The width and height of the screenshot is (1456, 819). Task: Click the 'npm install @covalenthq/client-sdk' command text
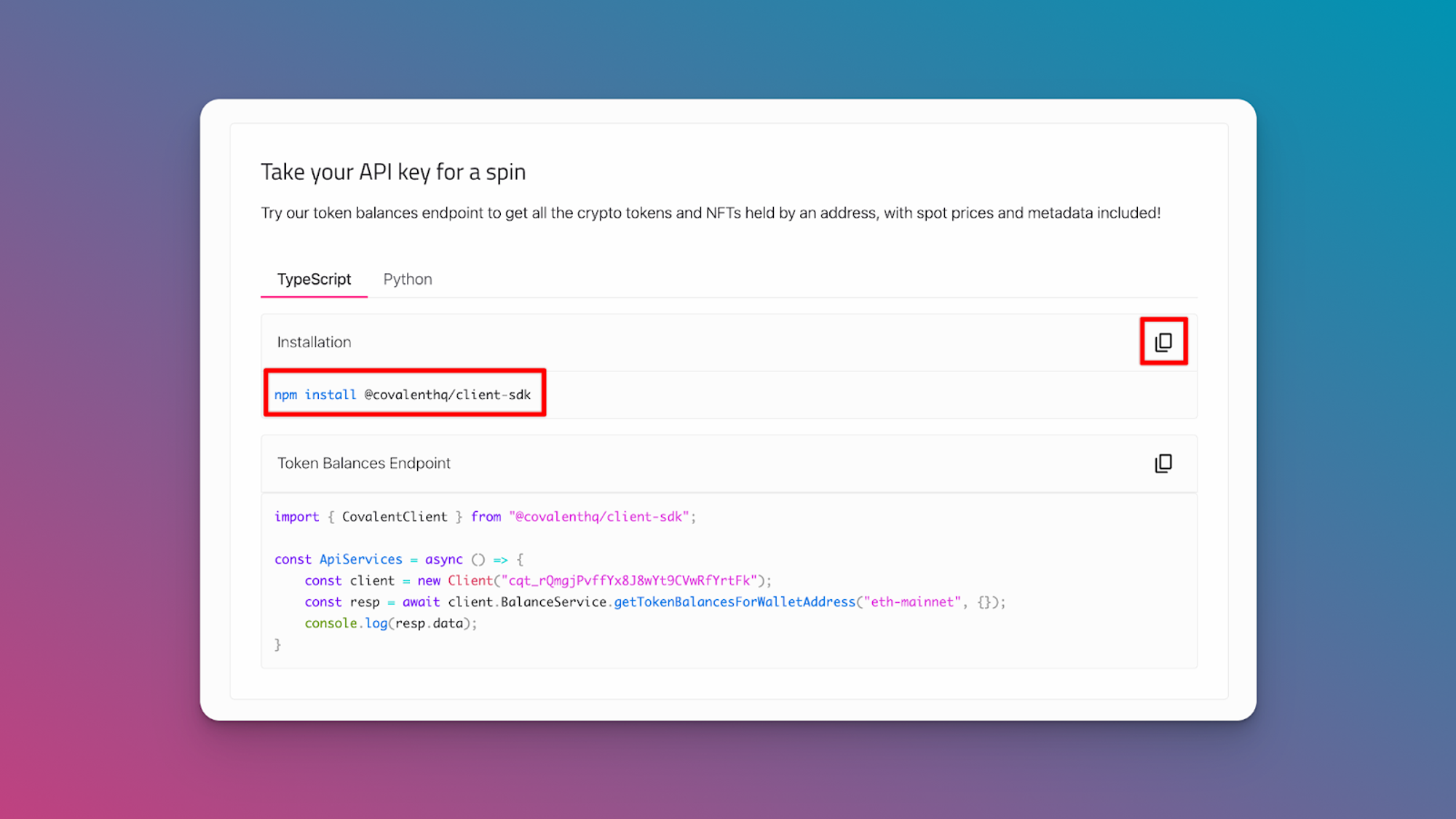(x=403, y=395)
